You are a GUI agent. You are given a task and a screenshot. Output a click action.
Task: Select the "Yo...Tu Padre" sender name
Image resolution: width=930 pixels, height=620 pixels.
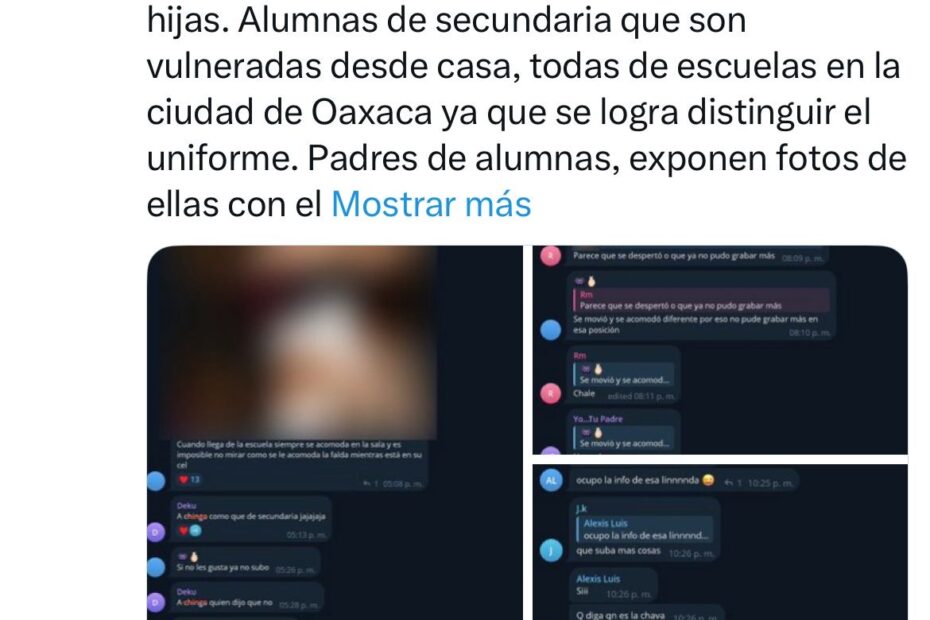pyautogui.click(x=598, y=419)
